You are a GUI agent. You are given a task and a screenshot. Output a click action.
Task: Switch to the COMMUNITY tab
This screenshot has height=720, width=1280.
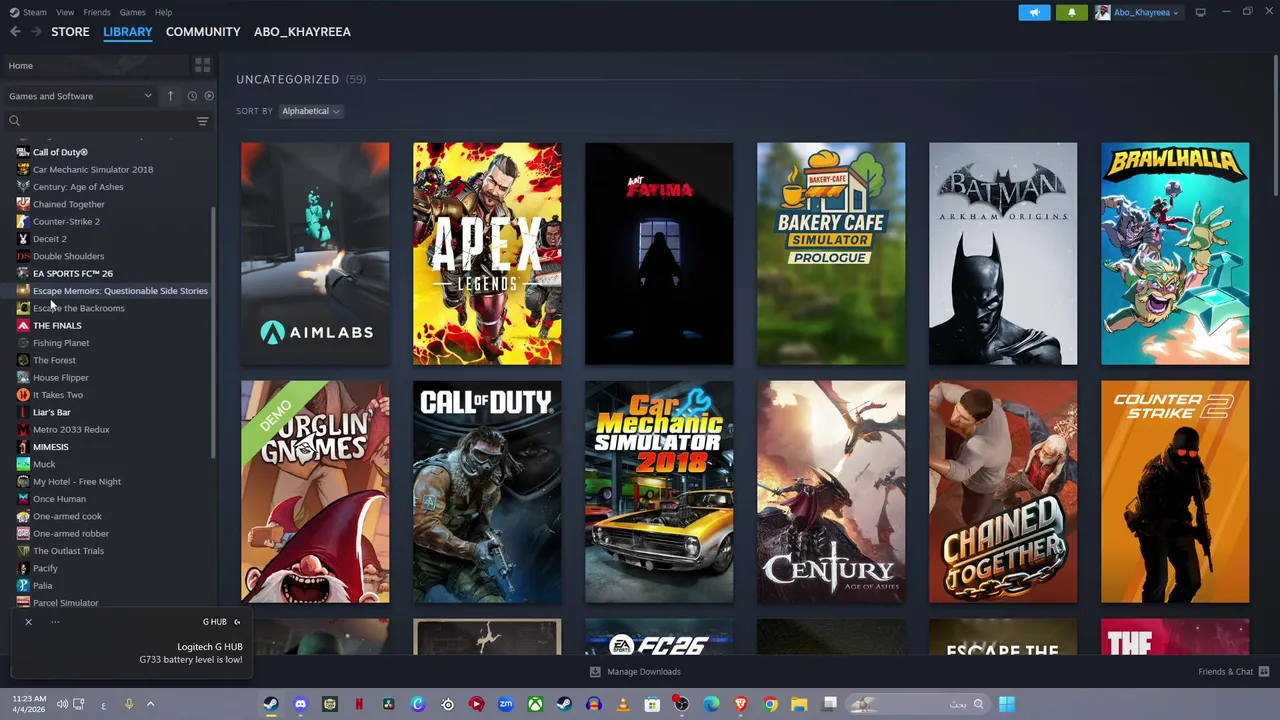pyautogui.click(x=203, y=32)
